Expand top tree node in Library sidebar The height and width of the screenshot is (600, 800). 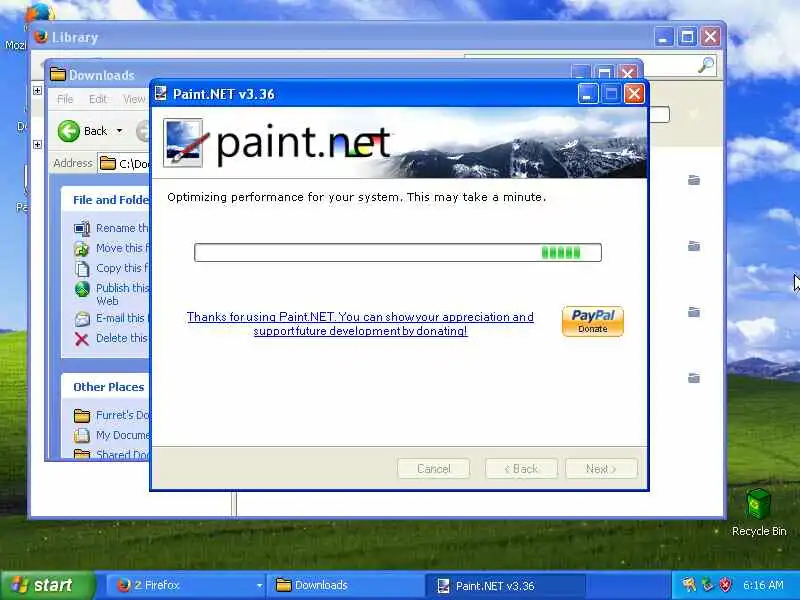(x=37, y=90)
